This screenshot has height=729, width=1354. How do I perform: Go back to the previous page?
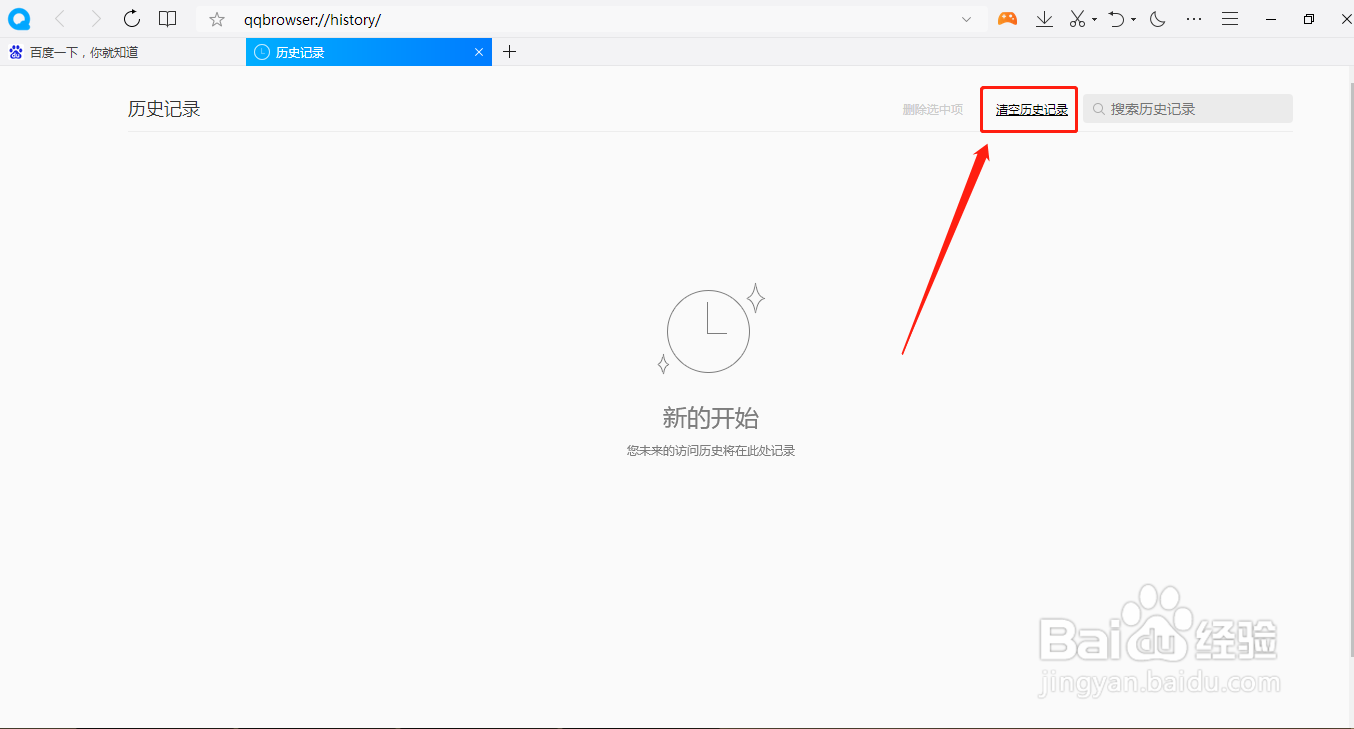click(x=59, y=19)
